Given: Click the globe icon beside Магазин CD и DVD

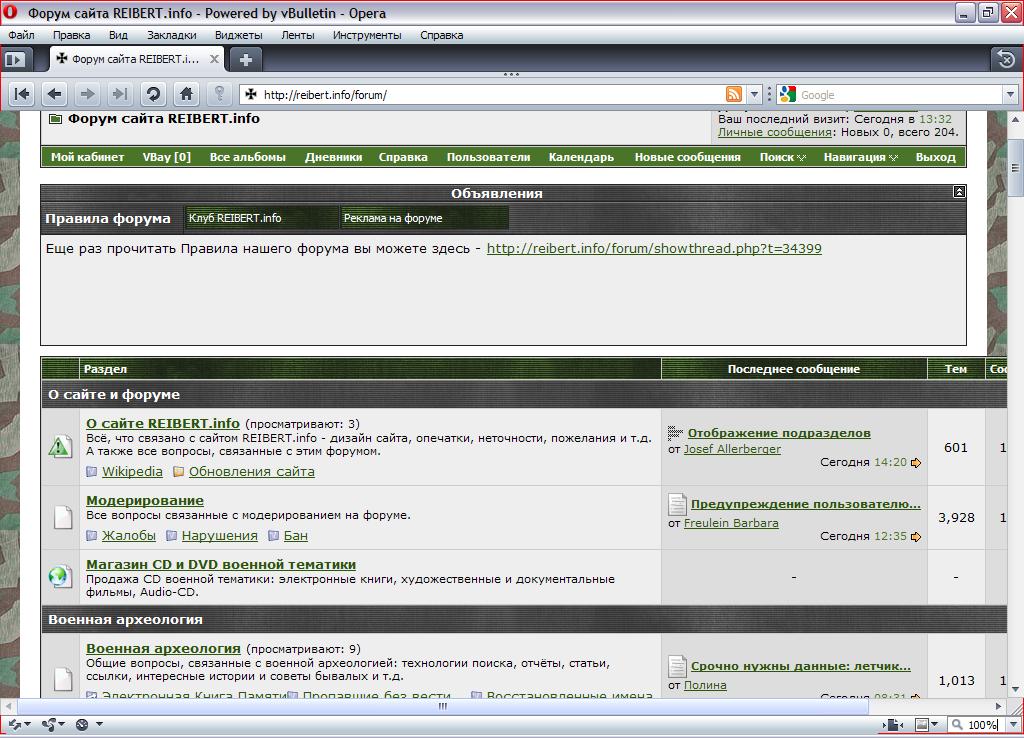Looking at the screenshot, I should click(x=59, y=576).
